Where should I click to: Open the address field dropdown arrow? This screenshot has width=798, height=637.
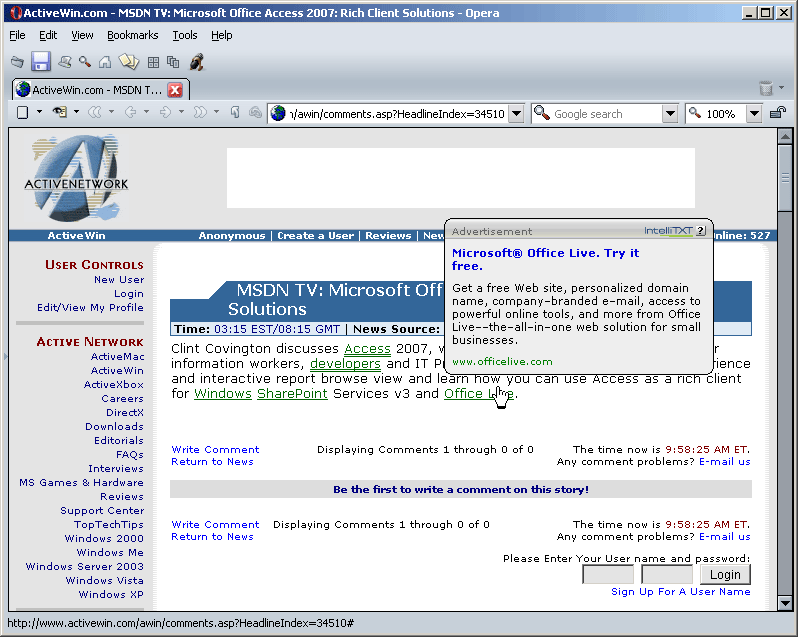(x=517, y=113)
